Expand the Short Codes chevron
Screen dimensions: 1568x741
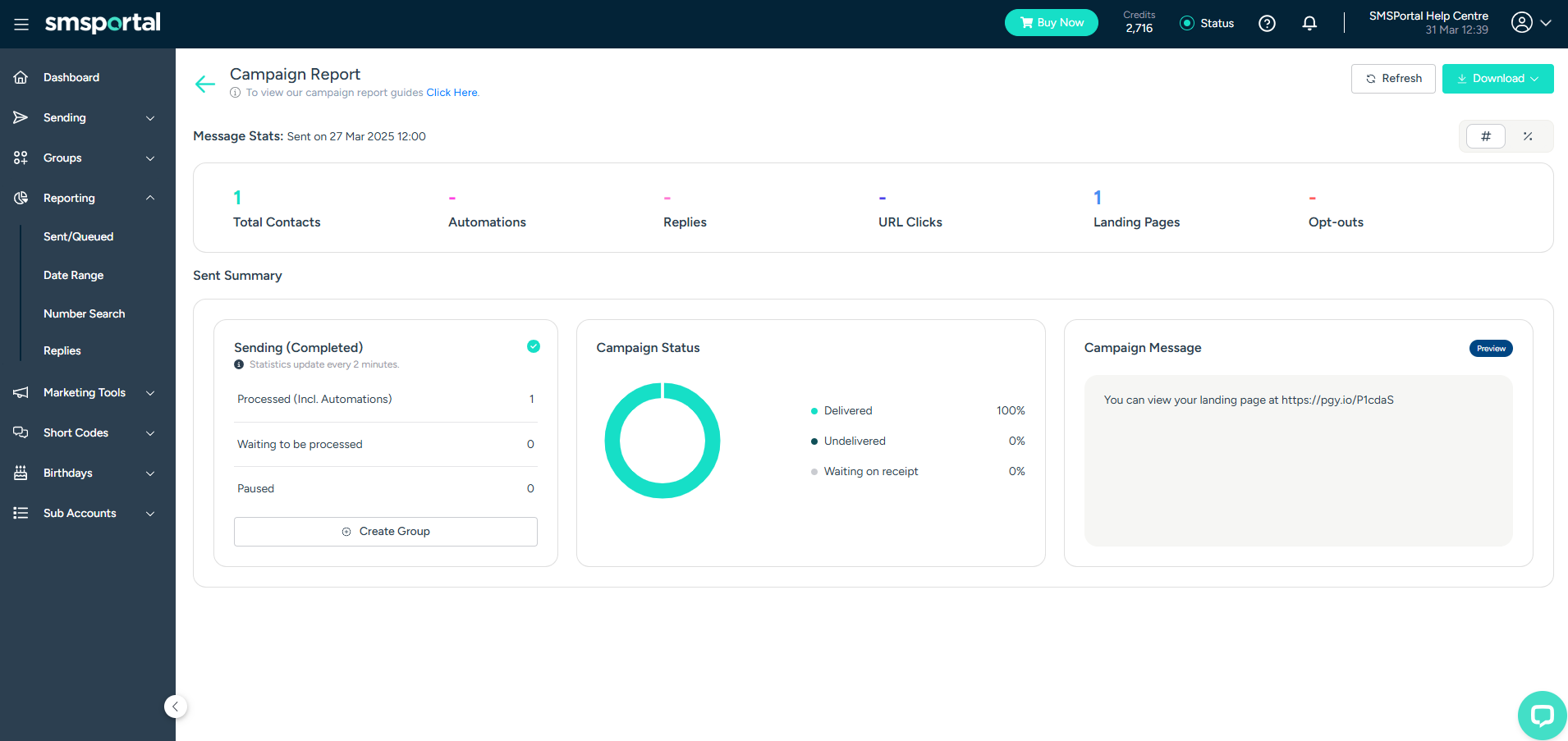pos(150,433)
